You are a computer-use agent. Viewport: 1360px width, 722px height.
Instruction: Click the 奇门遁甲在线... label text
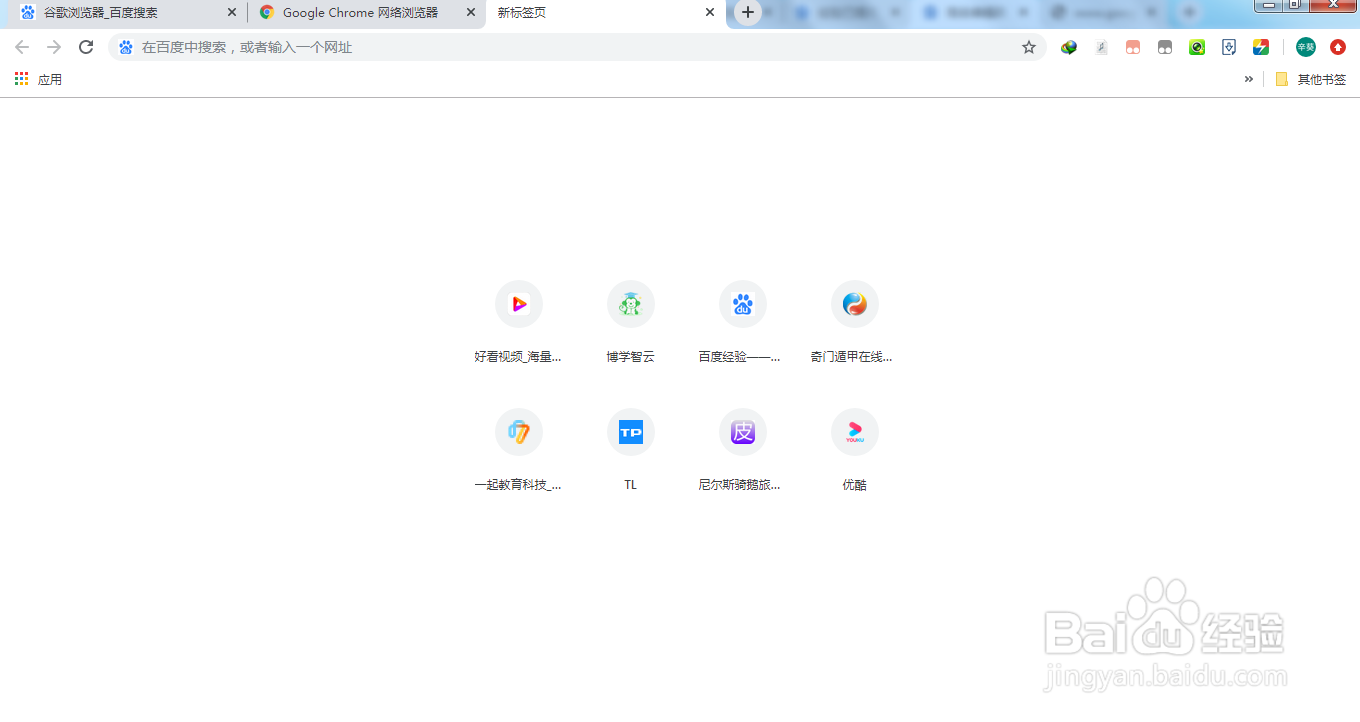(852, 356)
